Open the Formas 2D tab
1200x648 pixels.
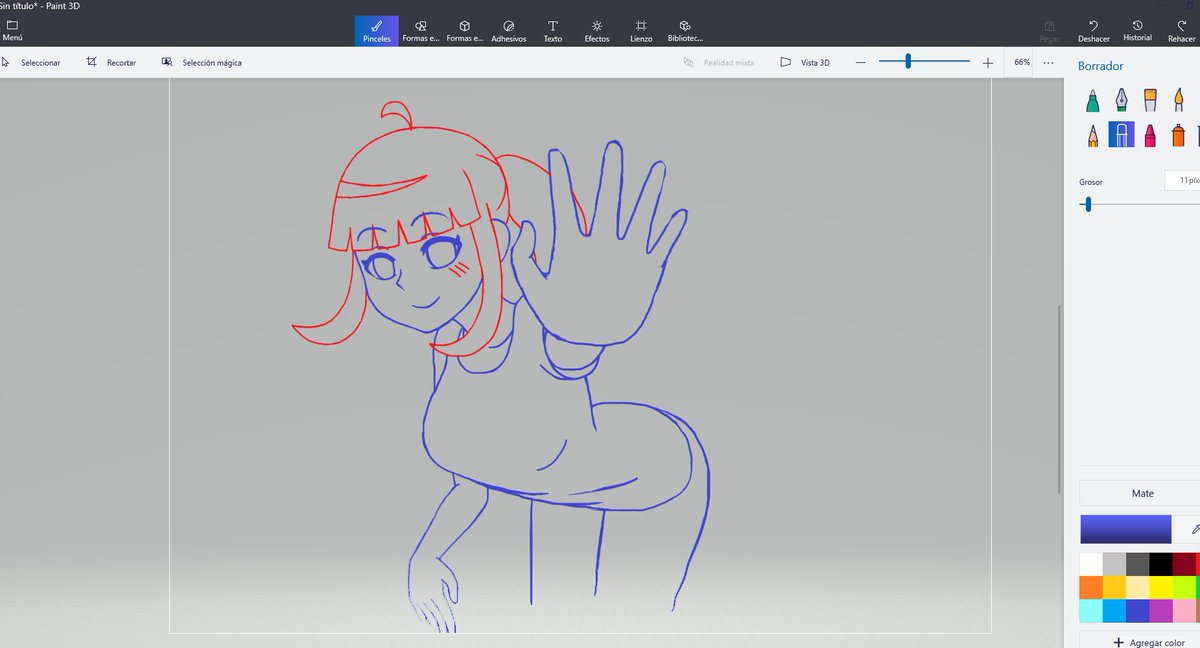421,31
